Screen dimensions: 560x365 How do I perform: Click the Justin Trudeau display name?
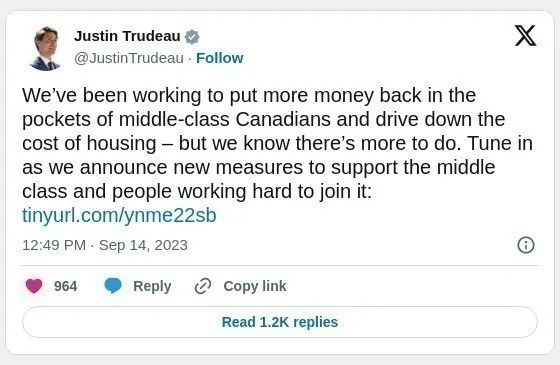click(127, 36)
